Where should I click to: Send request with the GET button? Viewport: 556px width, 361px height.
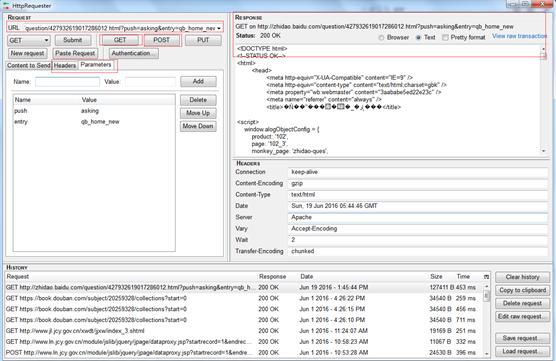coord(120,40)
